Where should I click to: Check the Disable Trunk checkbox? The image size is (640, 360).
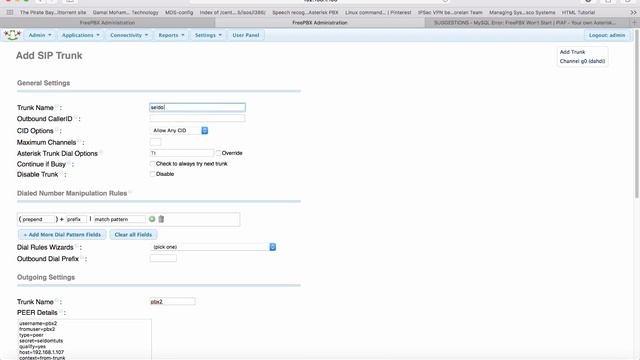click(x=152, y=174)
